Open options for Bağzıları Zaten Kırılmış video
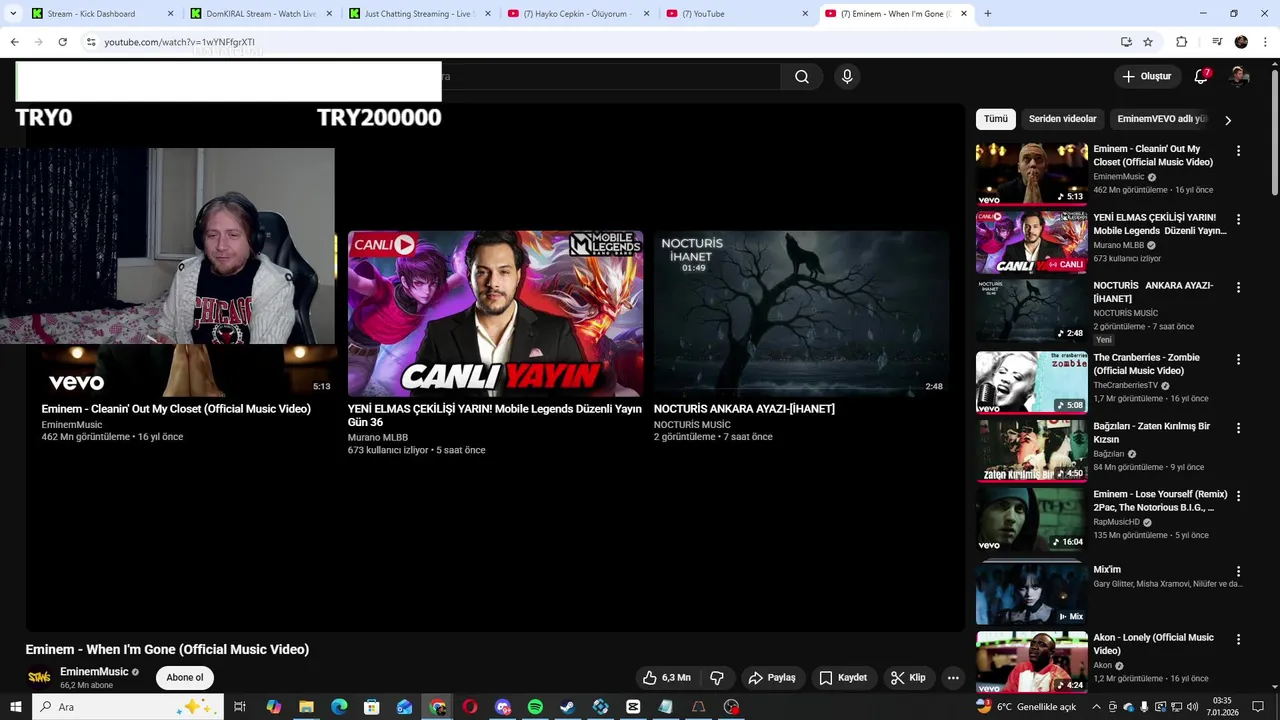Screen dimensions: 1280x720 pos(1238,428)
